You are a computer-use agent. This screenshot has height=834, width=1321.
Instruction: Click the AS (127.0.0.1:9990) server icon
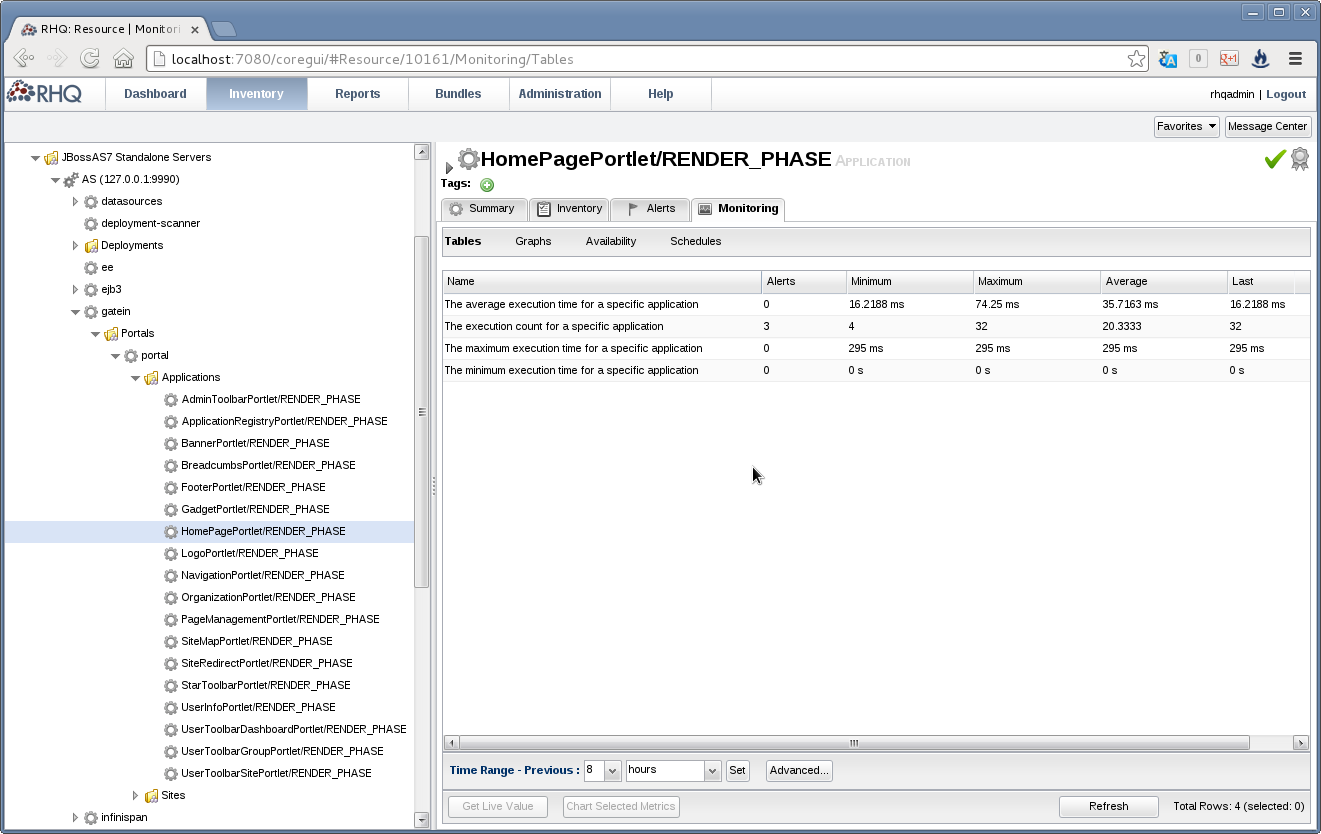point(71,180)
